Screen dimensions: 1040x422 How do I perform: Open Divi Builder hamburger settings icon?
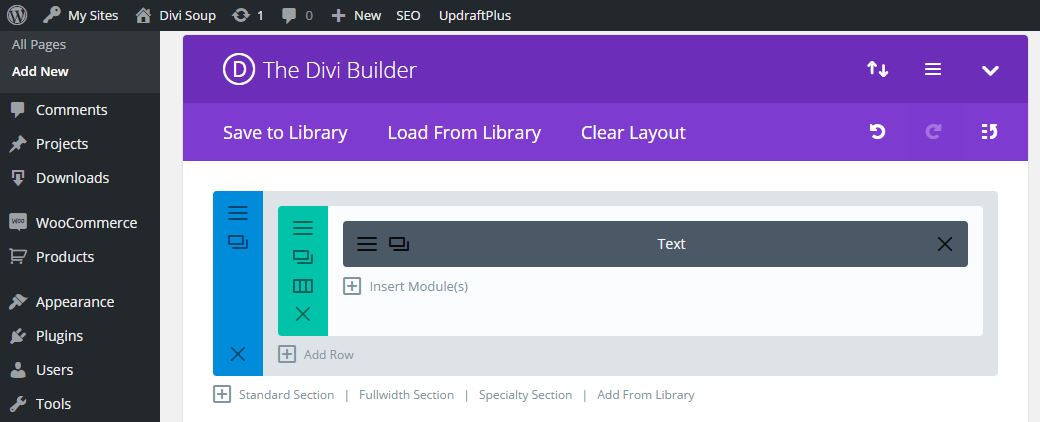[x=933, y=69]
